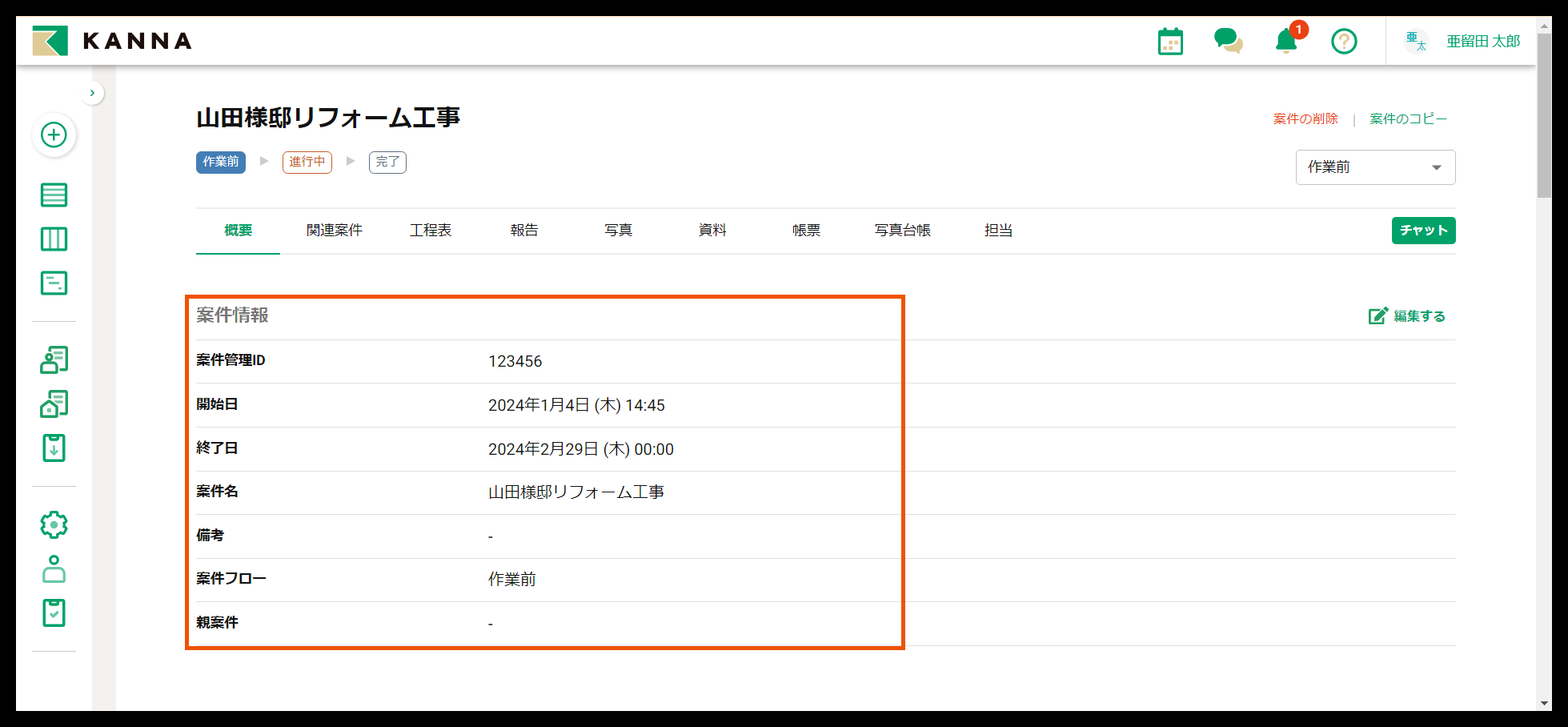Open the 亜留田 太郎 account menu
The height and width of the screenshot is (727, 1568).
point(1482,41)
